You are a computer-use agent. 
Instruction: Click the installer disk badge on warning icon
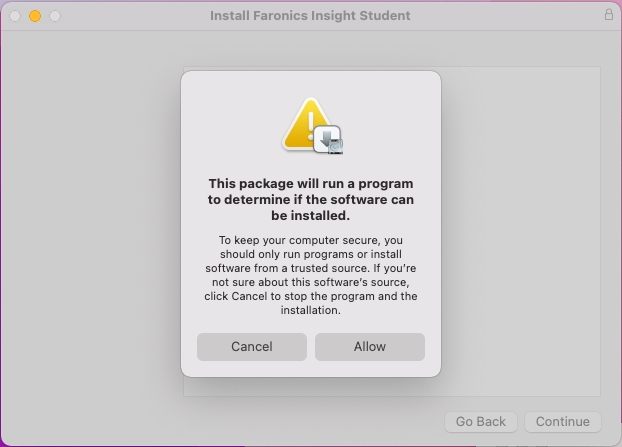click(x=330, y=139)
